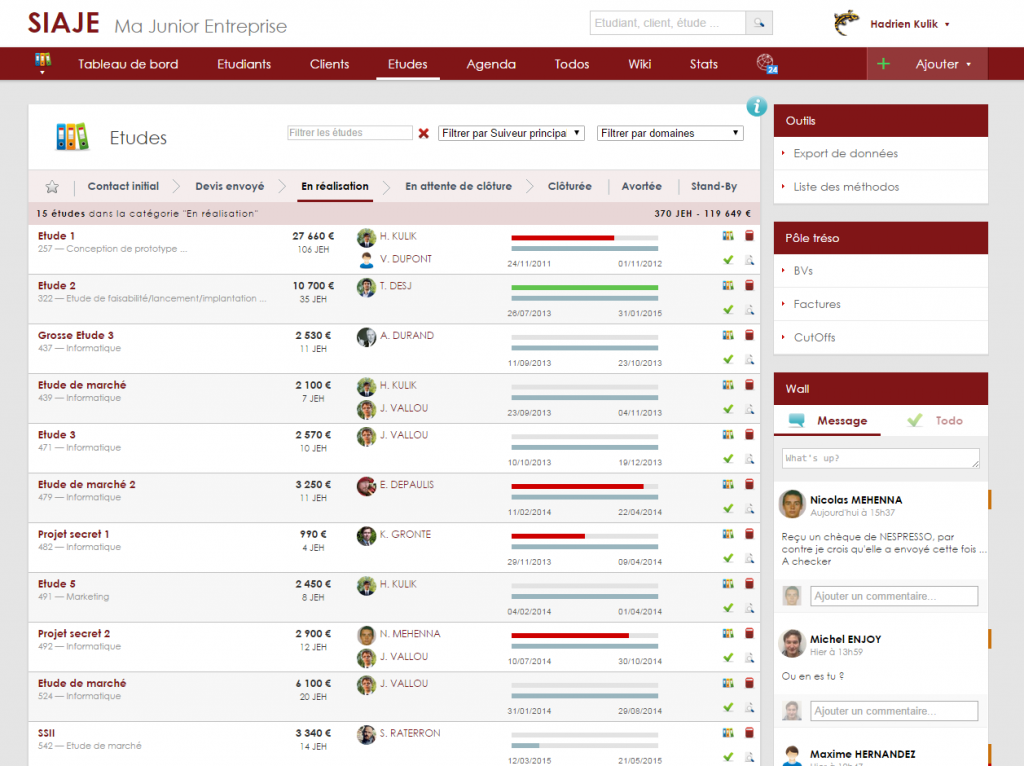Open document preview icon for Grosse Etude 3
The image size is (1024, 766).
click(747, 360)
